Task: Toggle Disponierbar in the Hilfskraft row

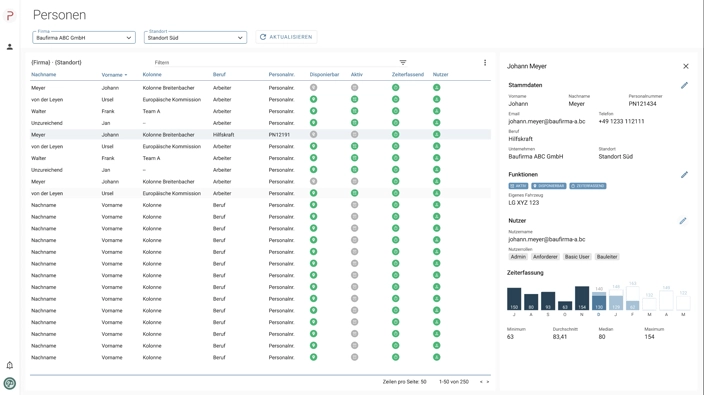Action: point(313,134)
